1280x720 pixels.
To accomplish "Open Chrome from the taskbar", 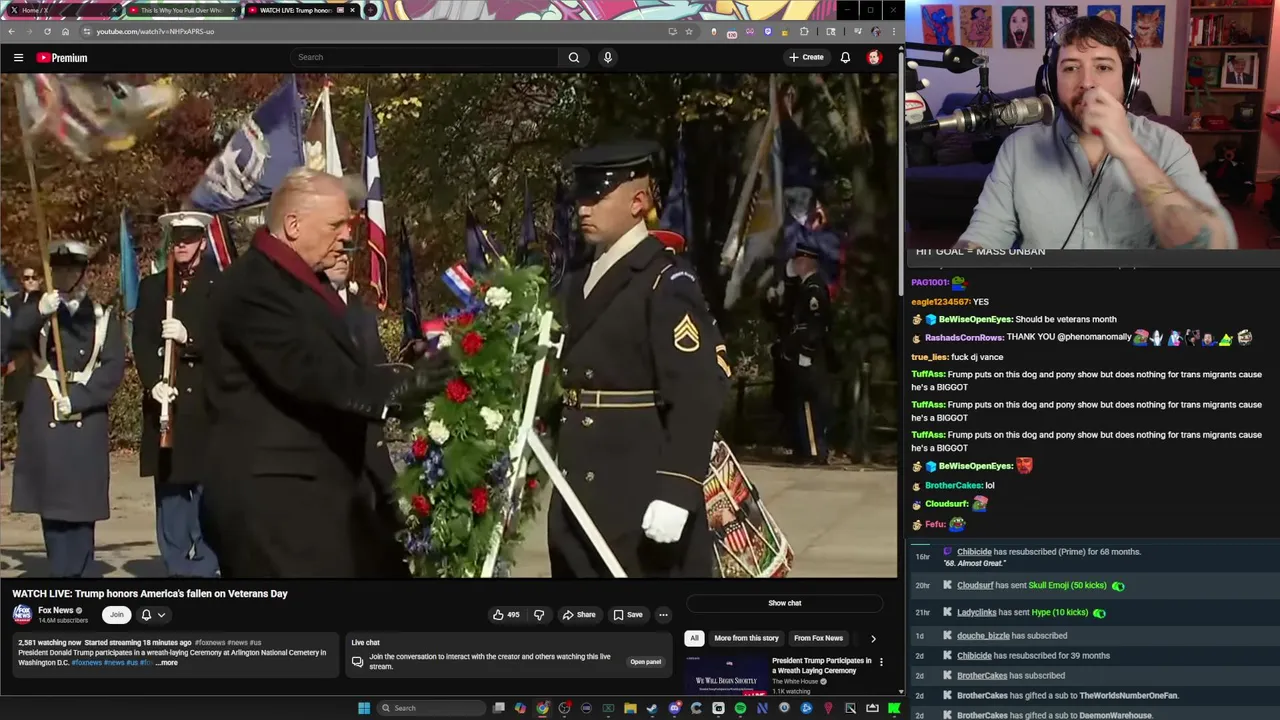I will coord(542,708).
